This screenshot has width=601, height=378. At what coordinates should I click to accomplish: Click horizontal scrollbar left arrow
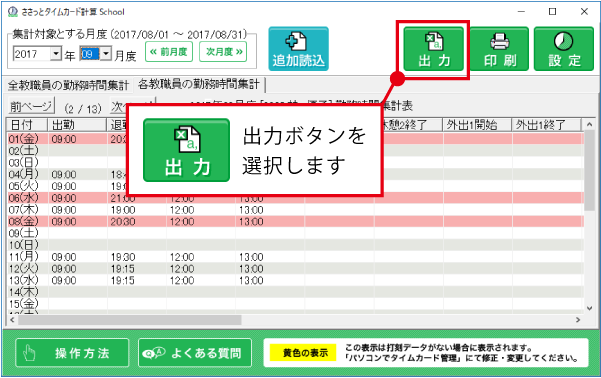(12, 320)
